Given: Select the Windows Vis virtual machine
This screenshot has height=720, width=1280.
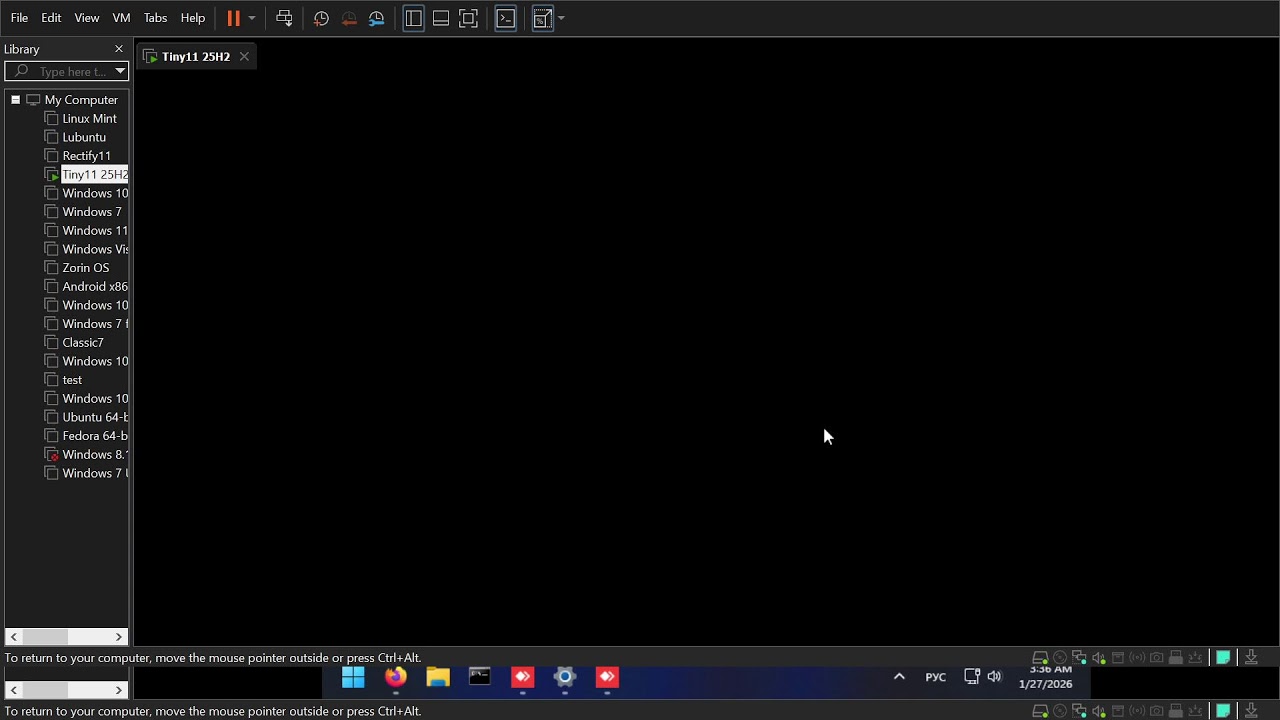Looking at the screenshot, I should pyautogui.click(x=95, y=249).
